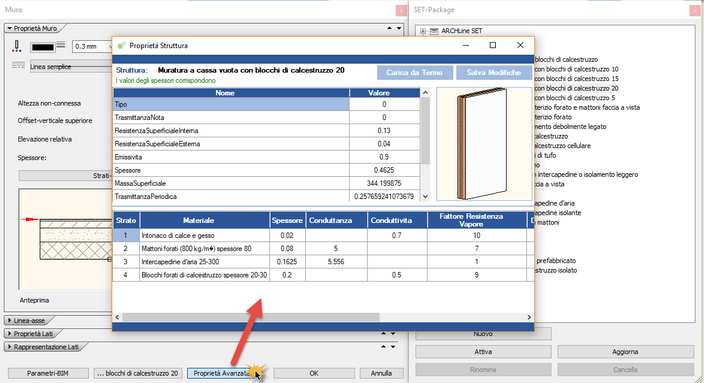
Task: Click the Conduttanza column header
Action: [x=336, y=220]
